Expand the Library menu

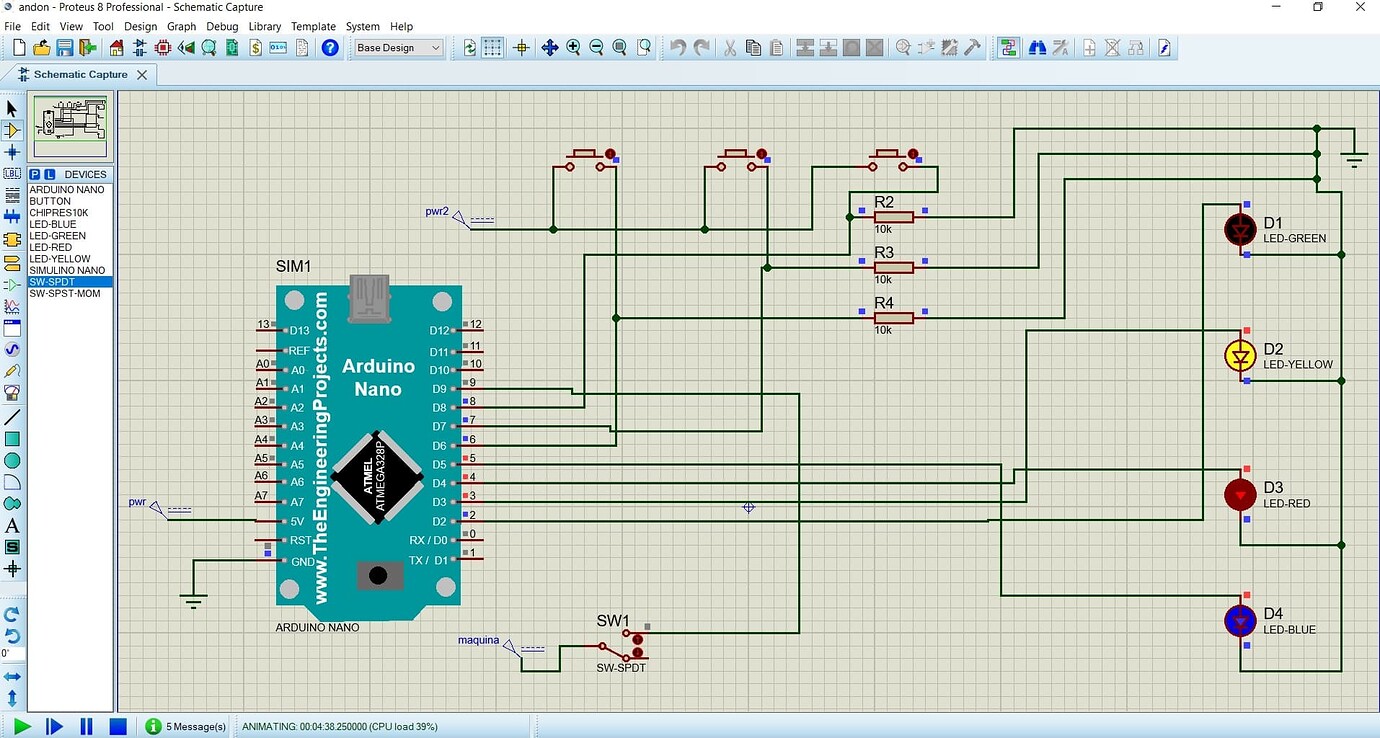coord(265,26)
